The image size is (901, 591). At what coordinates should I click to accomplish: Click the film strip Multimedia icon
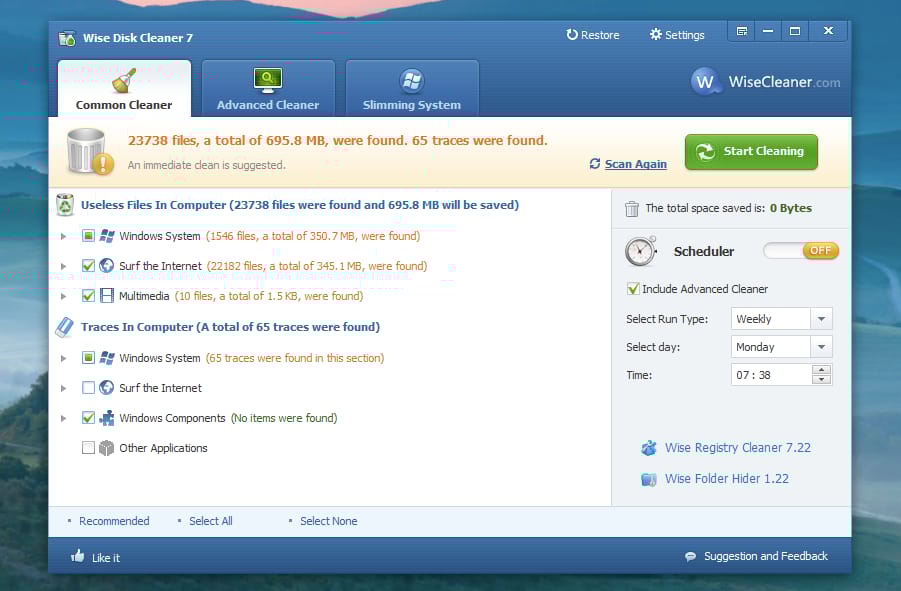click(x=107, y=296)
